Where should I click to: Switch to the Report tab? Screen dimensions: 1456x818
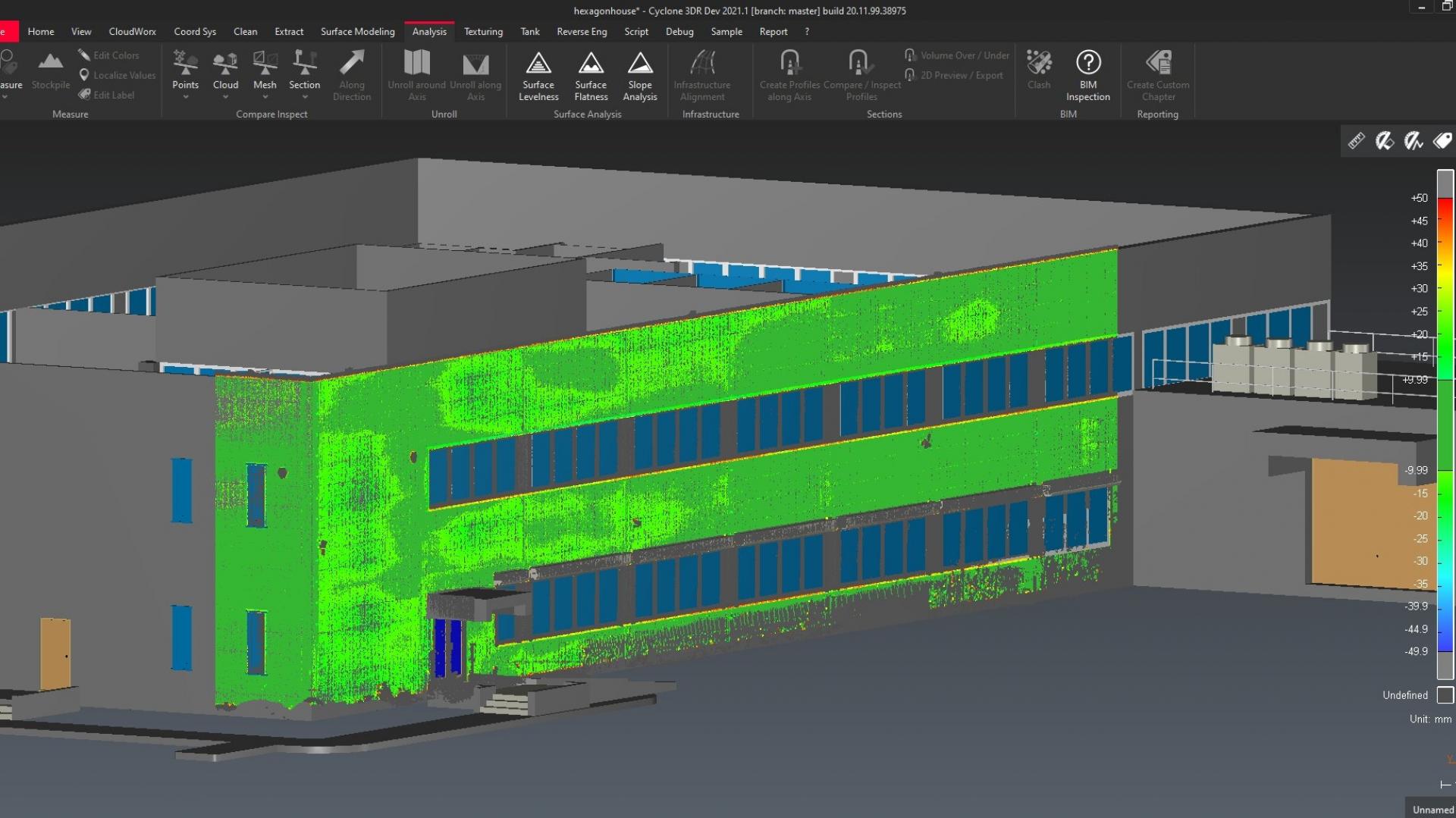[x=773, y=32]
